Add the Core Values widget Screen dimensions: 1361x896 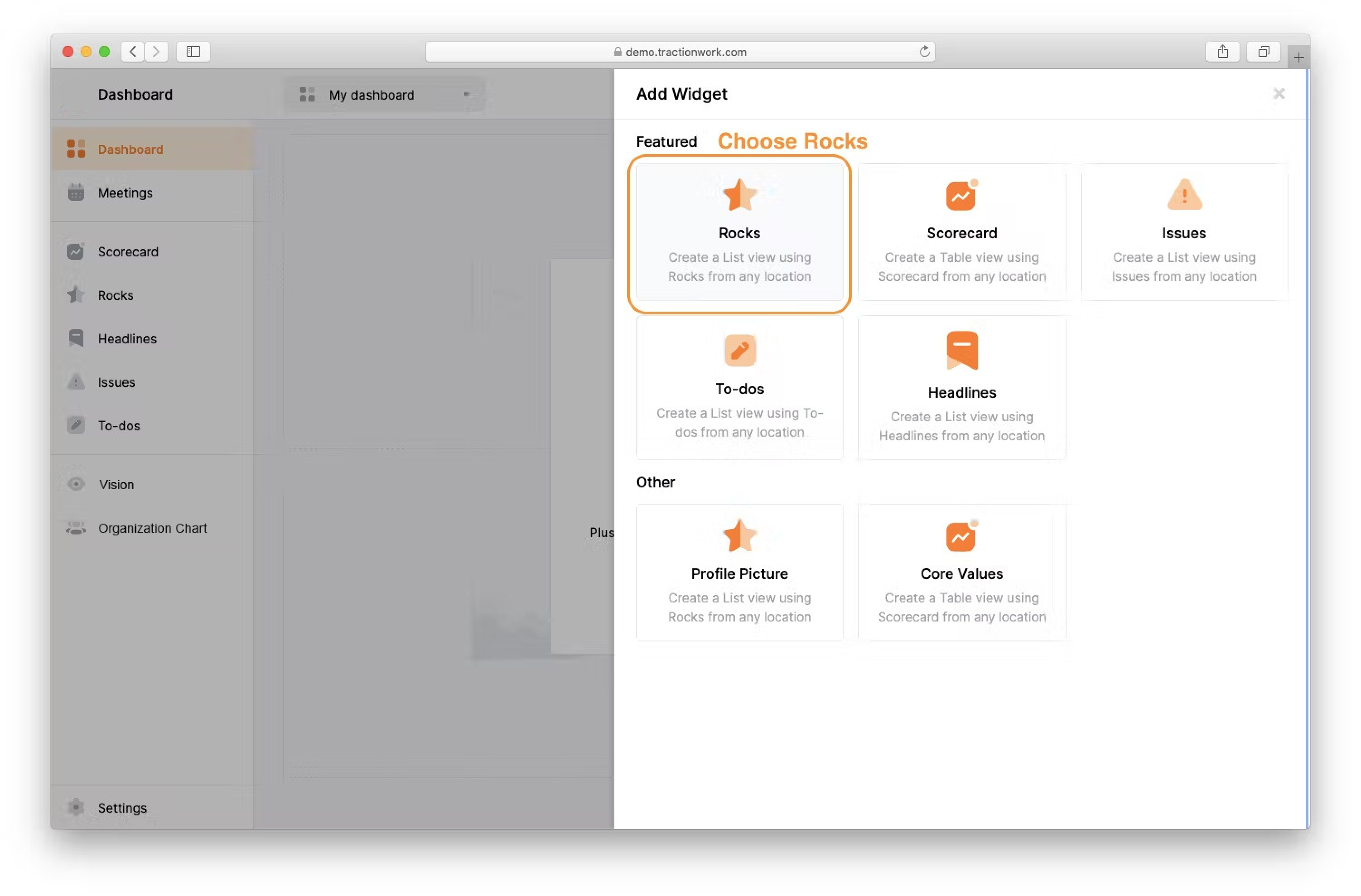coord(961,573)
